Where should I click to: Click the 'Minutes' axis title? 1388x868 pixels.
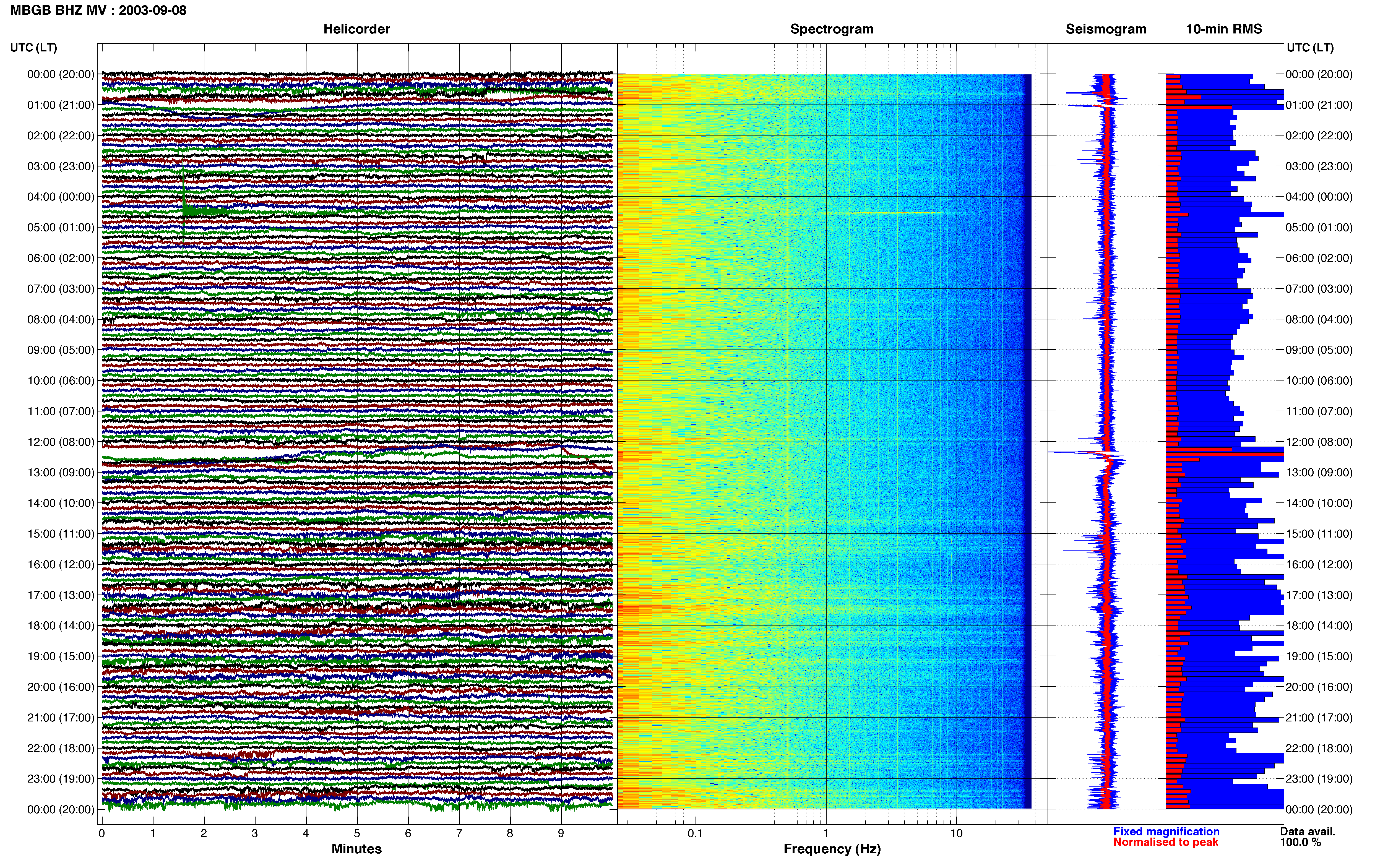[356, 849]
